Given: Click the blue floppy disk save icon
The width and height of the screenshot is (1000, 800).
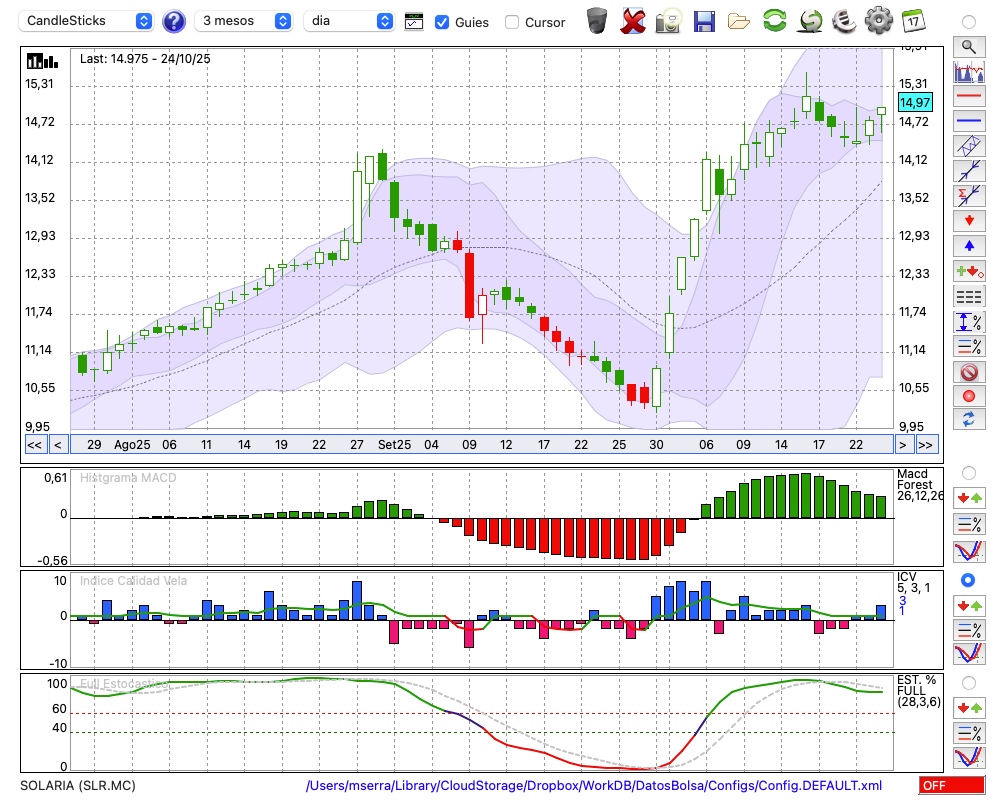Looking at the screenshot, I should pos(704,21).
